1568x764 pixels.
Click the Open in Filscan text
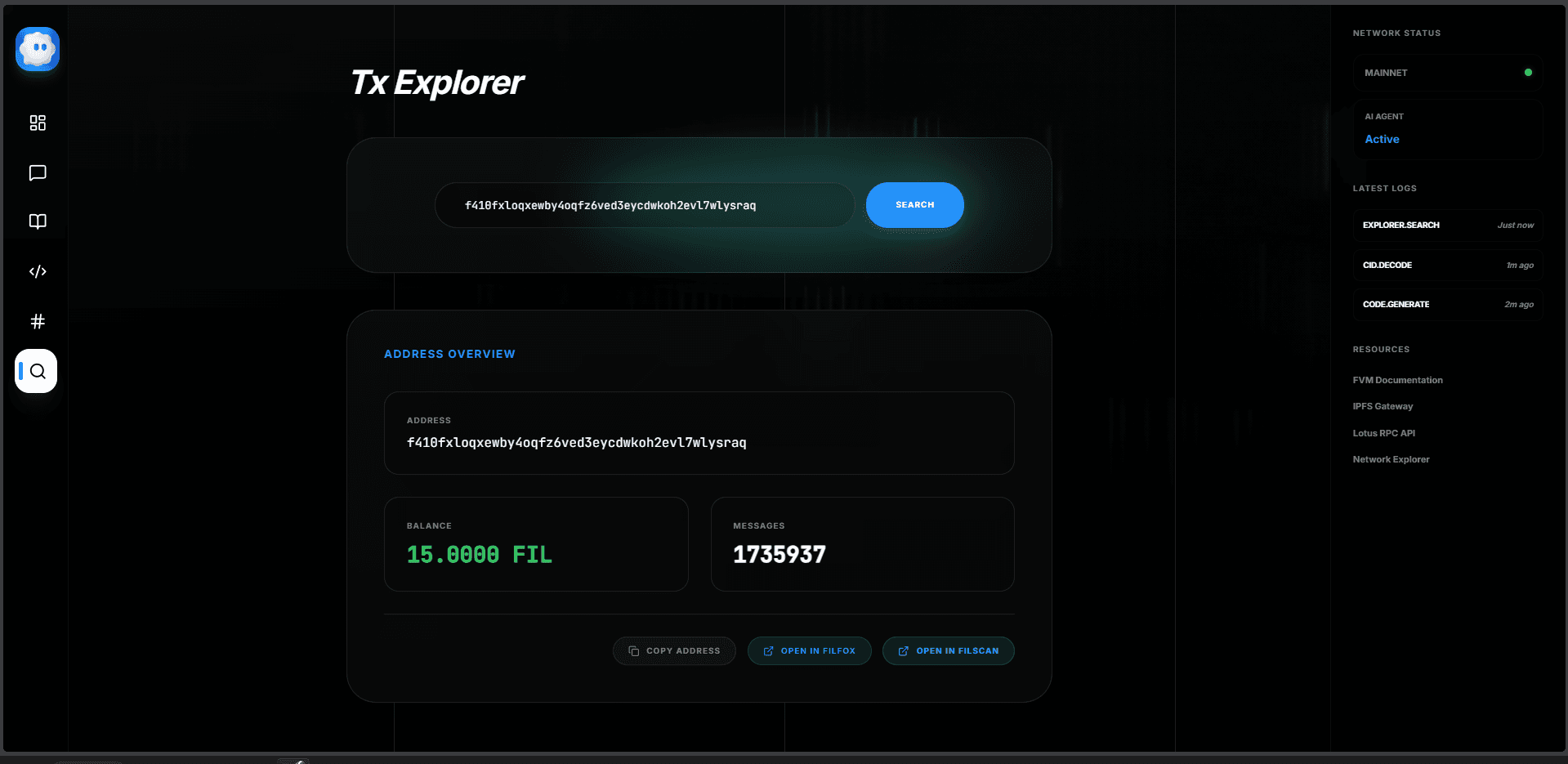pyautogui.click(x=958, y=651)
